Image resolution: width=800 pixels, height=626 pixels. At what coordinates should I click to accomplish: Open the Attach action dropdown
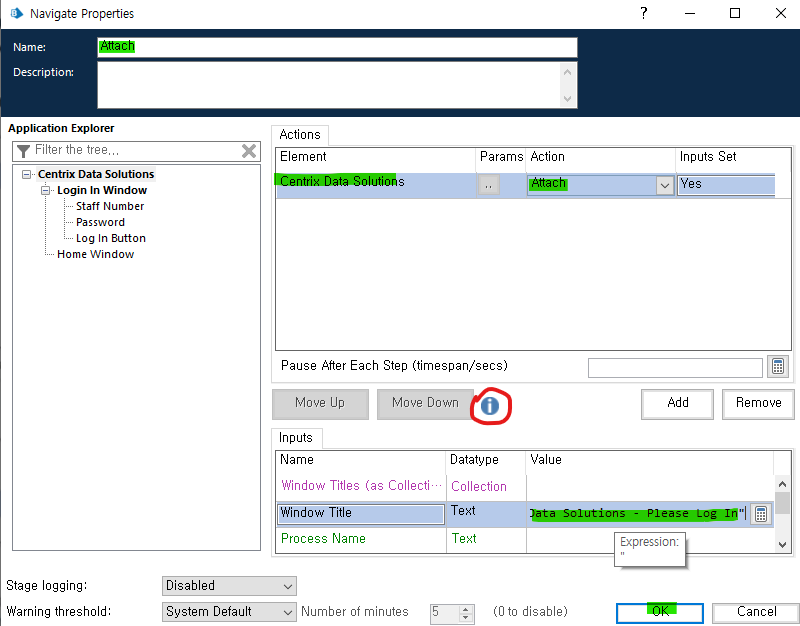click(664, 185)
